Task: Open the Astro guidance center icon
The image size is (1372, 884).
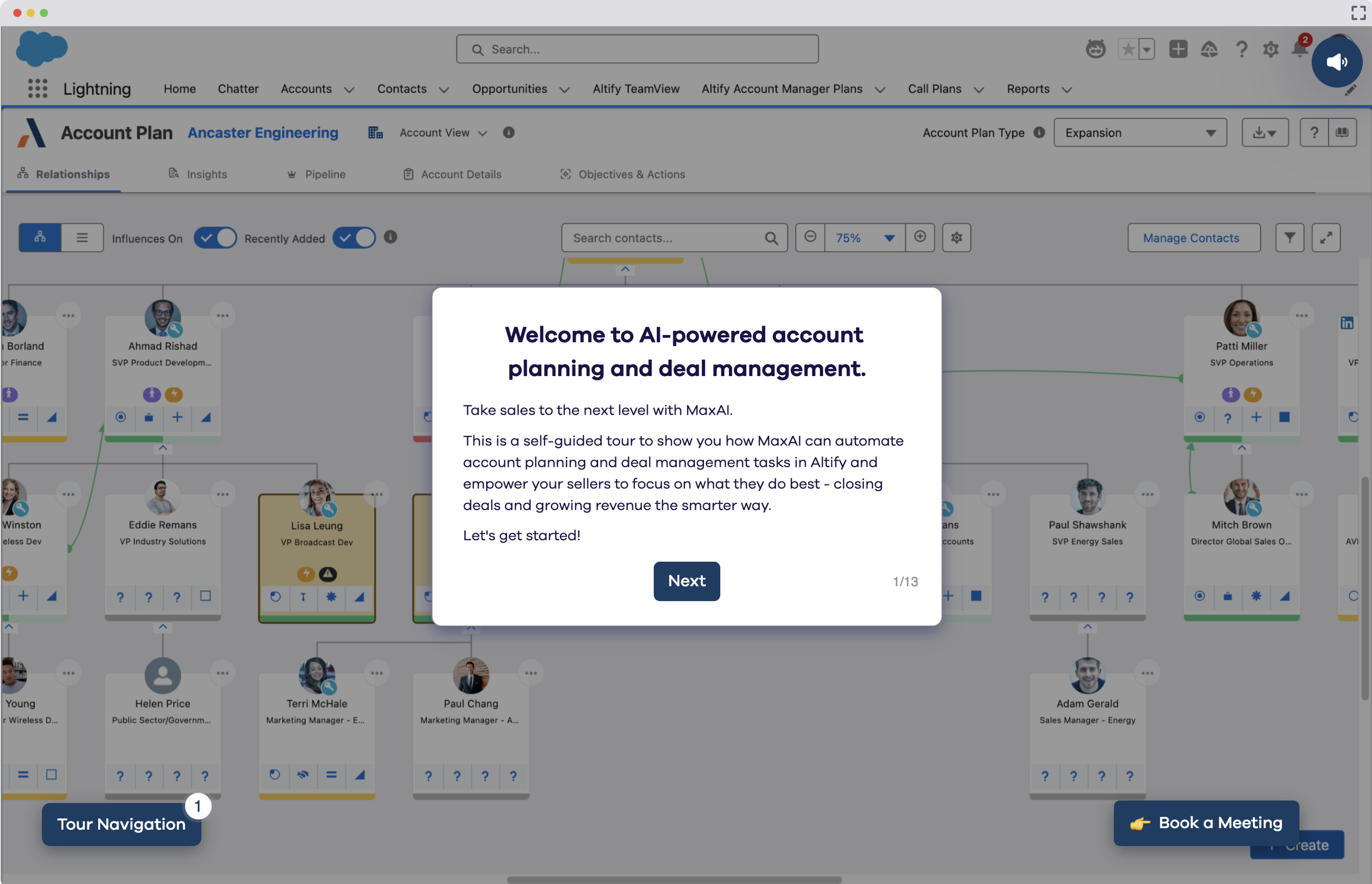Action: tap(1095, 49)
